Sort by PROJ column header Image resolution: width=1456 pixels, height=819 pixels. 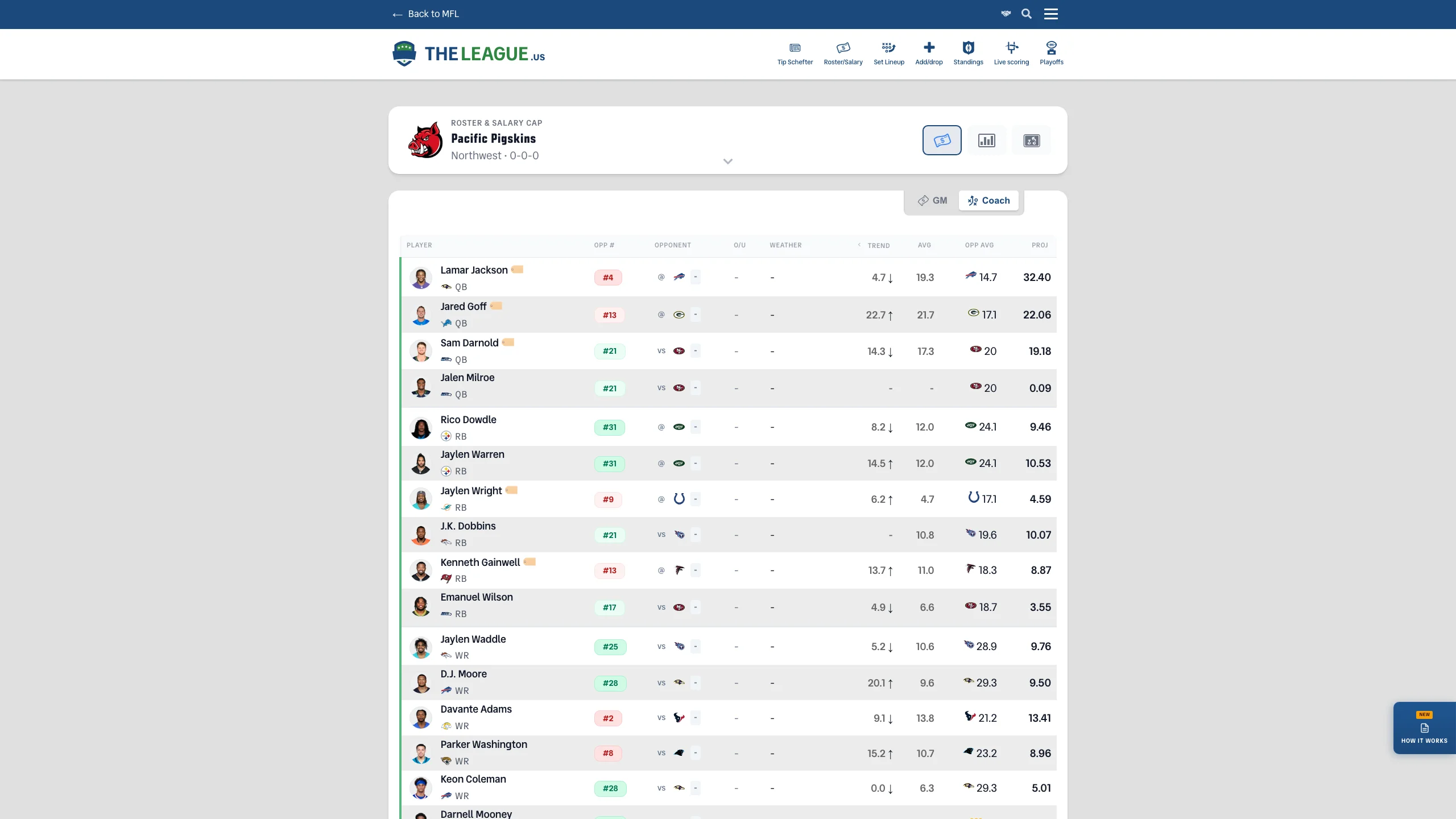click(x=1040, y=245)
